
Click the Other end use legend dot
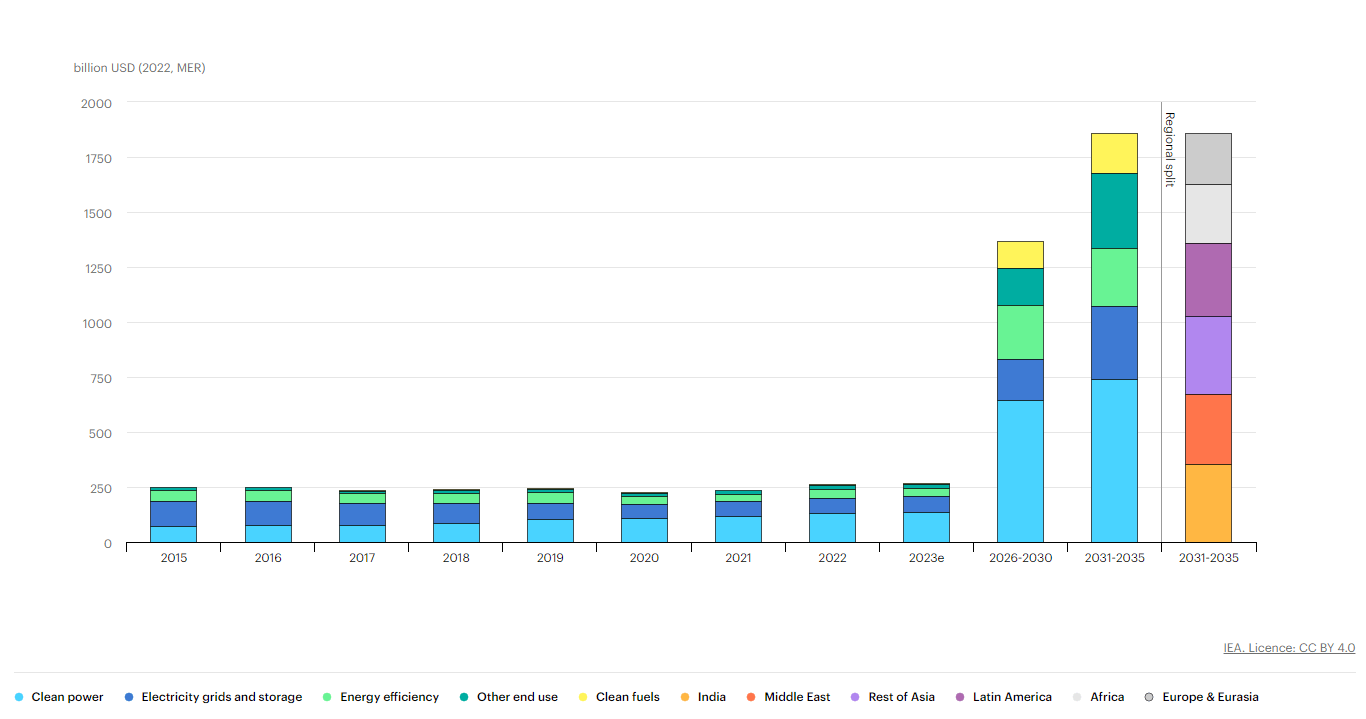[x=464, y=697]
